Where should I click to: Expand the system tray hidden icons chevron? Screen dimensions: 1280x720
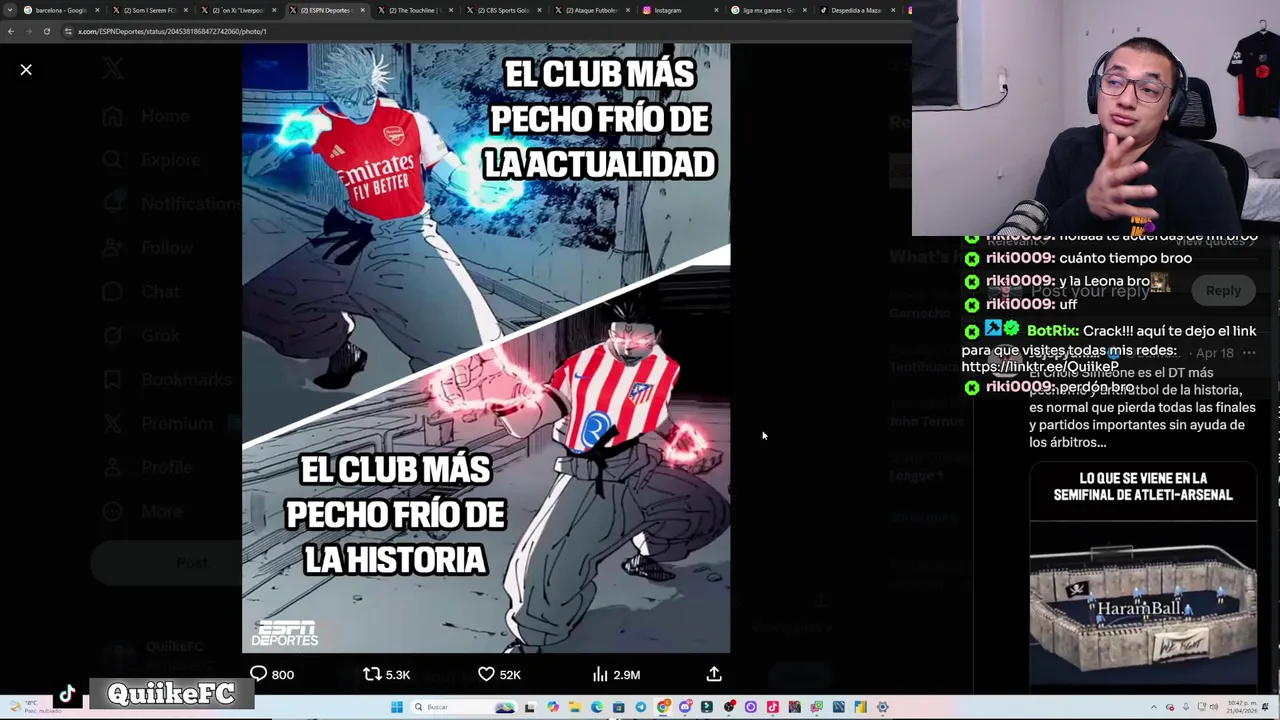1153,707
